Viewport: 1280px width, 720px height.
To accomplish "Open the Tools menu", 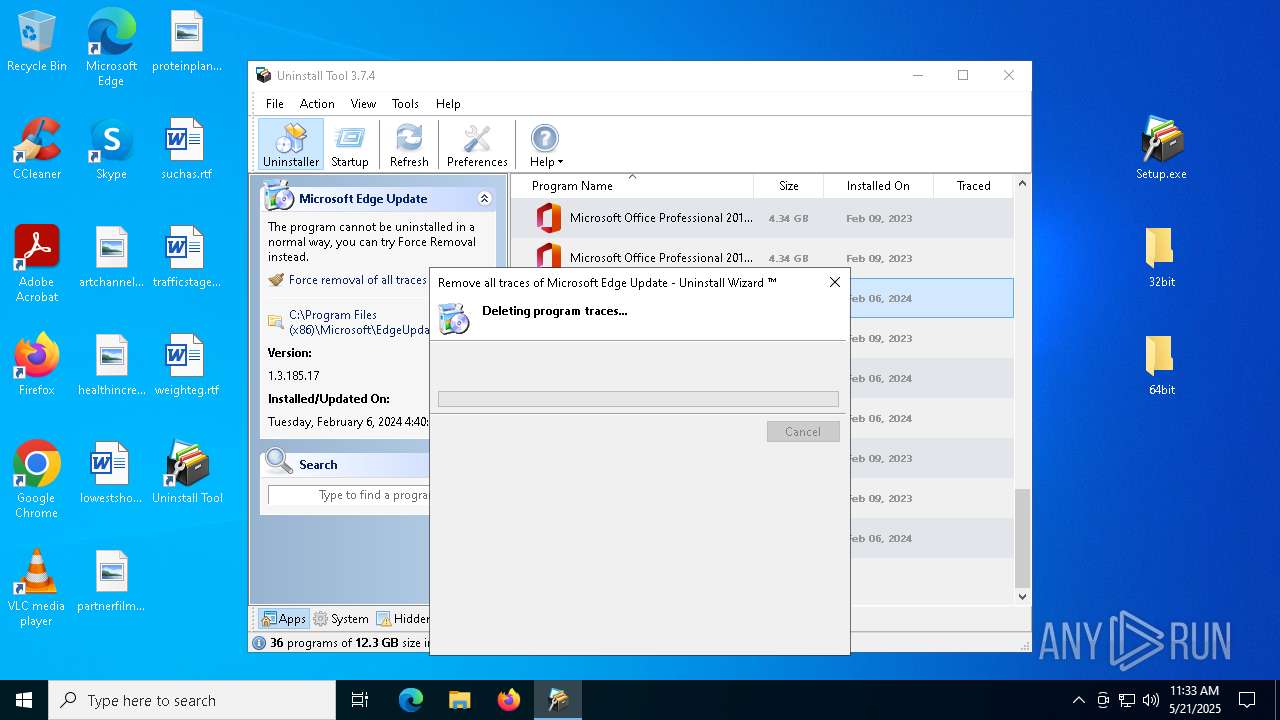I will [x=405, y=104].
